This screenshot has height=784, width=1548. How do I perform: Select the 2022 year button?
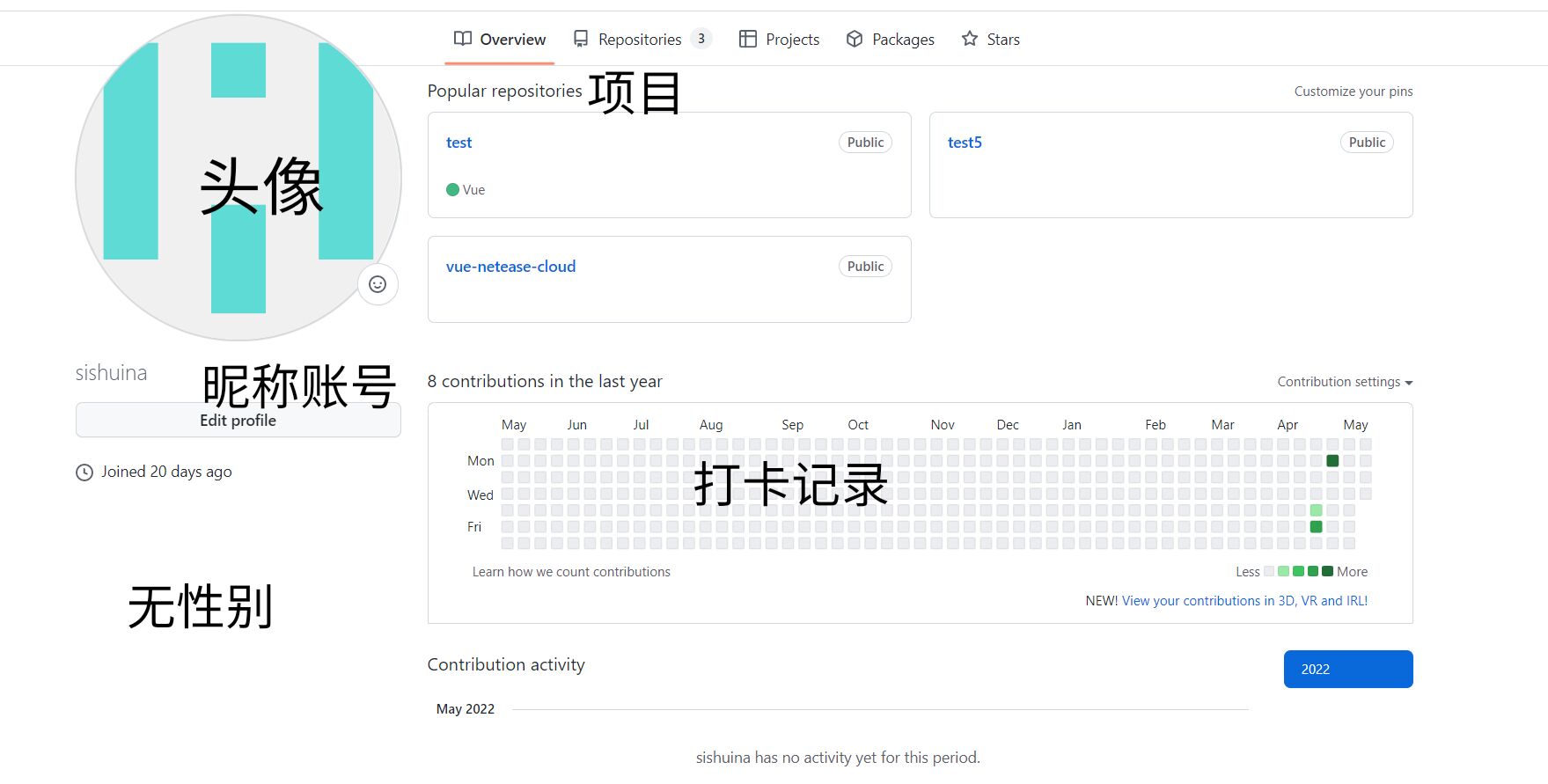point(1347,669)
